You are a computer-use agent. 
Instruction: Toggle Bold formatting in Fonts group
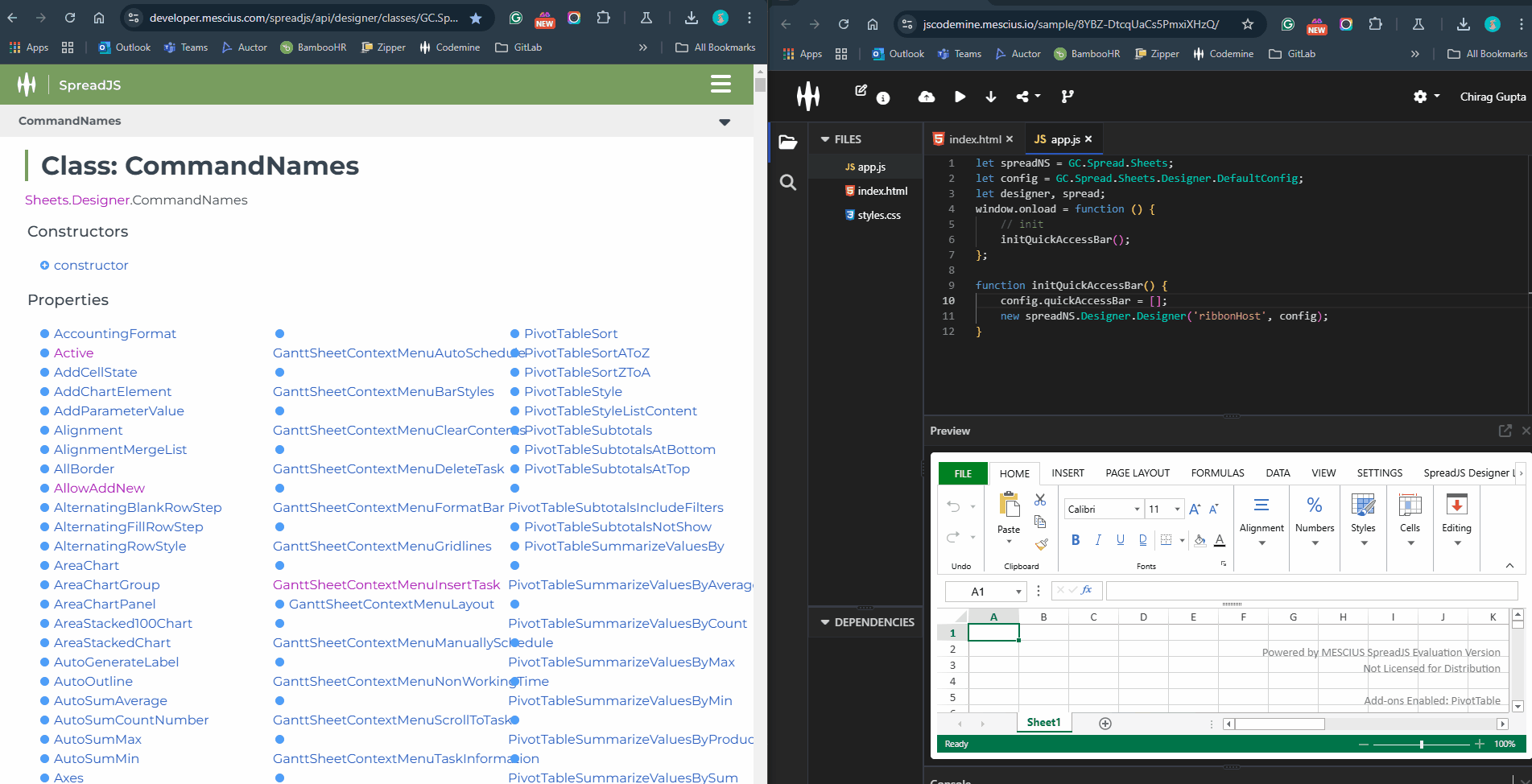click(1076, 540)
